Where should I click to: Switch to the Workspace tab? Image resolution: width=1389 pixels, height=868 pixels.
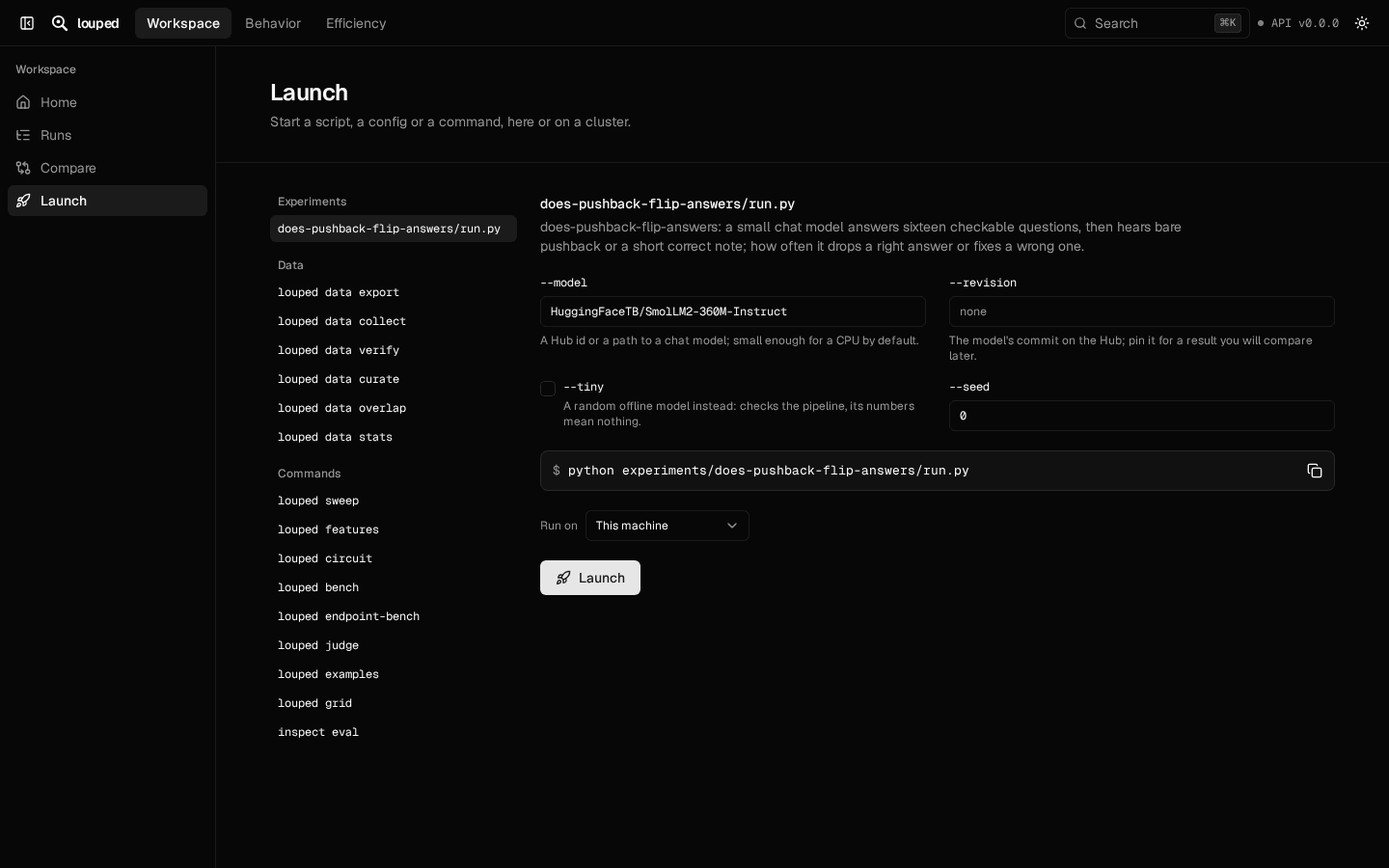pos(183,23)
